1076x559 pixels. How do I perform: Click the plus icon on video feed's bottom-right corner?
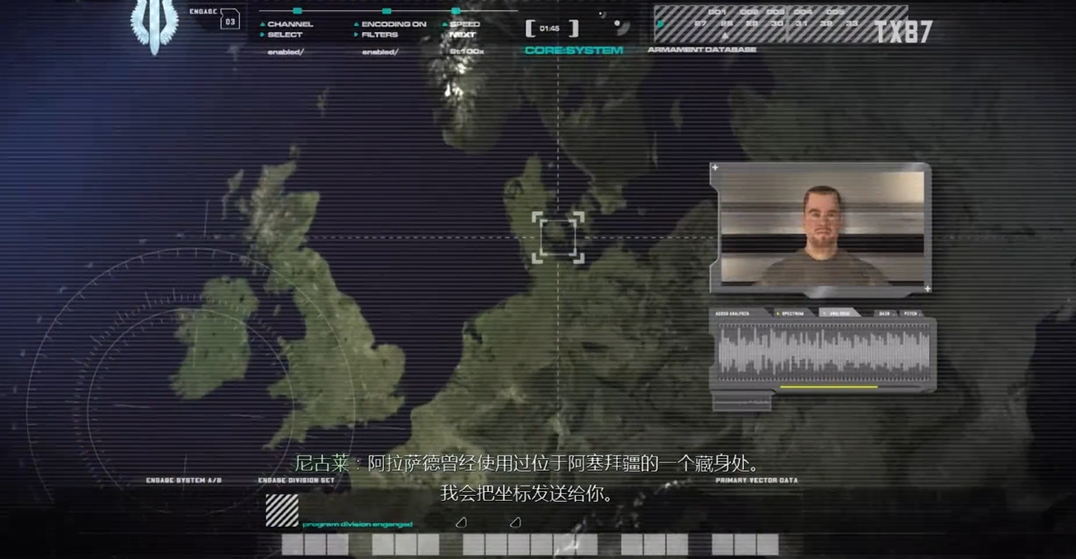(926, 289)
